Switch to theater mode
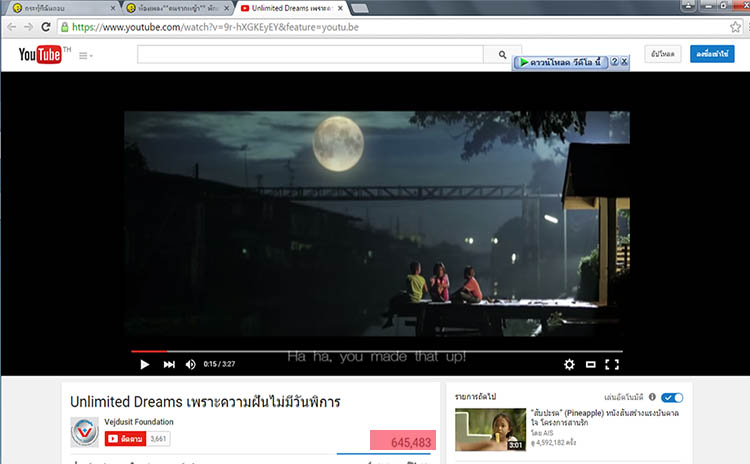This screenshot has height=464, width=750. [x=591, y=365]
